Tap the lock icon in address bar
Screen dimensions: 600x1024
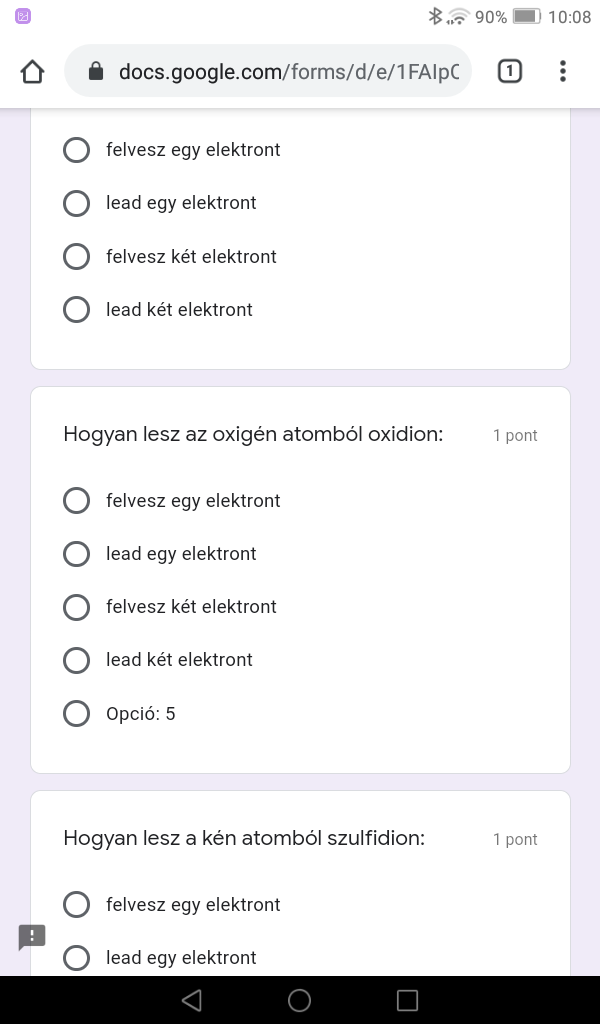(96, 71)
